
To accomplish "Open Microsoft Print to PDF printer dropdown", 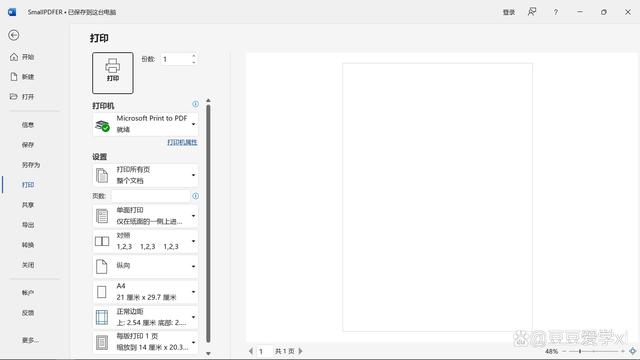I will tap(145, 124).
